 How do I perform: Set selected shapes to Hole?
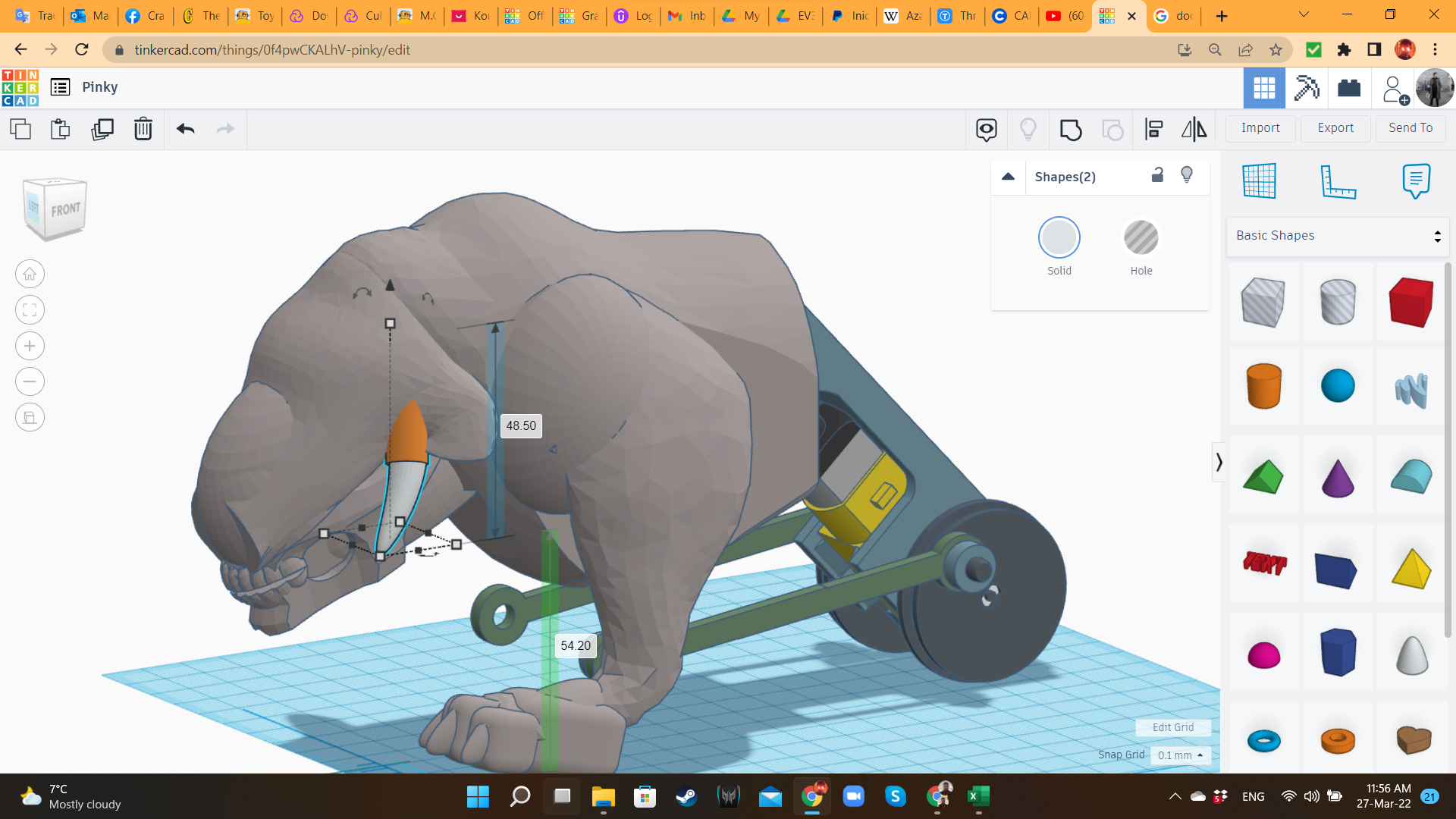pyautogui.click(x=1141, y=238)
